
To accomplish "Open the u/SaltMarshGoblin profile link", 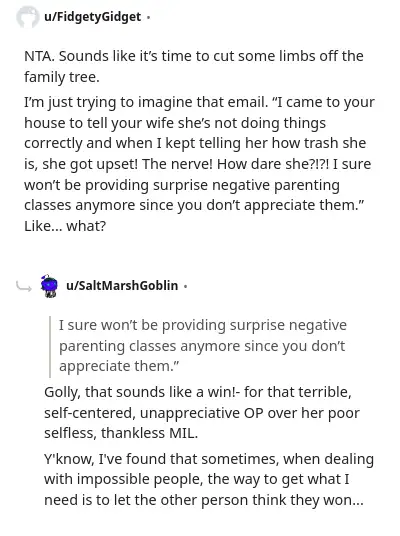I will coord(122,285).
